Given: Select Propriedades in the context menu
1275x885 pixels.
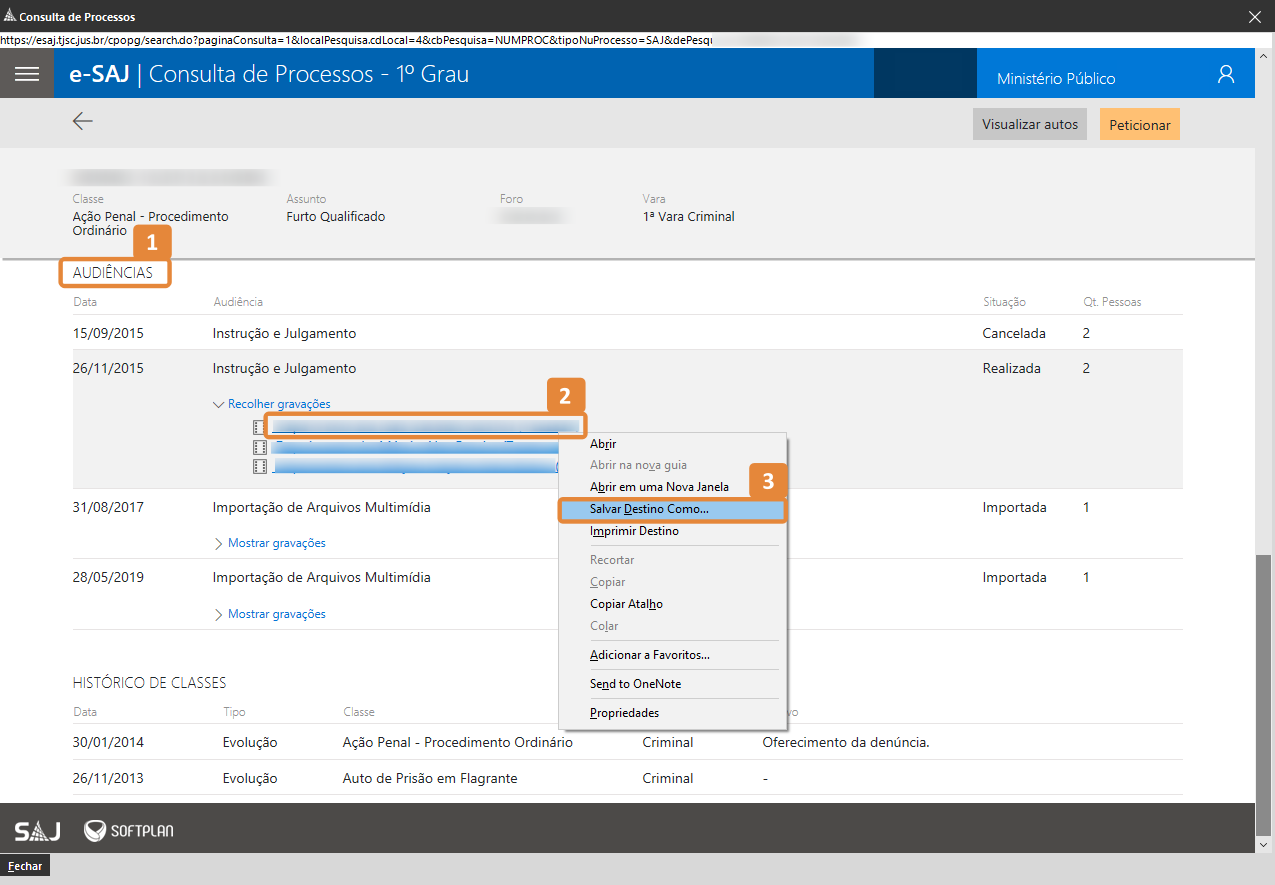Looking at the screenshot, I should [624, 713].
